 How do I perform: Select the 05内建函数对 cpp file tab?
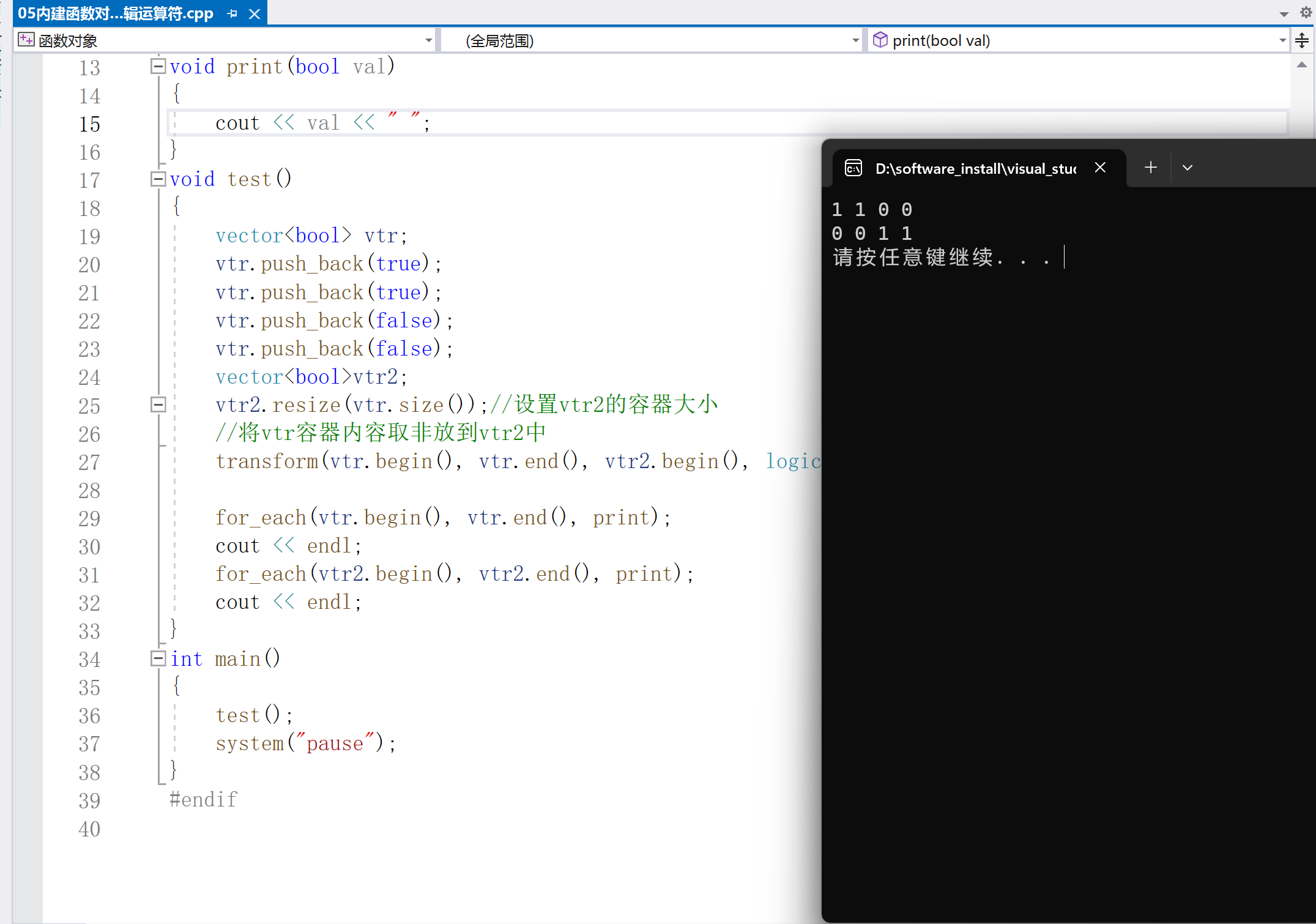point(116,13)
